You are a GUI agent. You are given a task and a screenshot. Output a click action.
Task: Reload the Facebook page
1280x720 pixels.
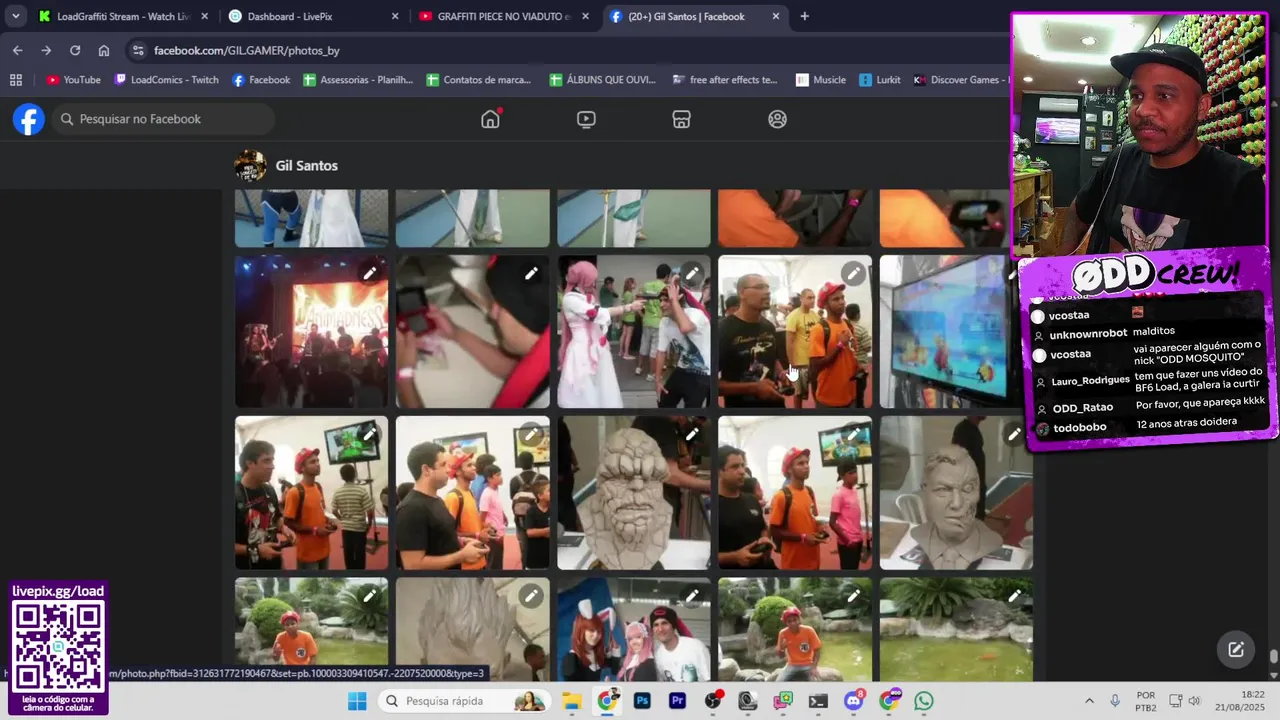pyautogui.click(x=75, y=50)
